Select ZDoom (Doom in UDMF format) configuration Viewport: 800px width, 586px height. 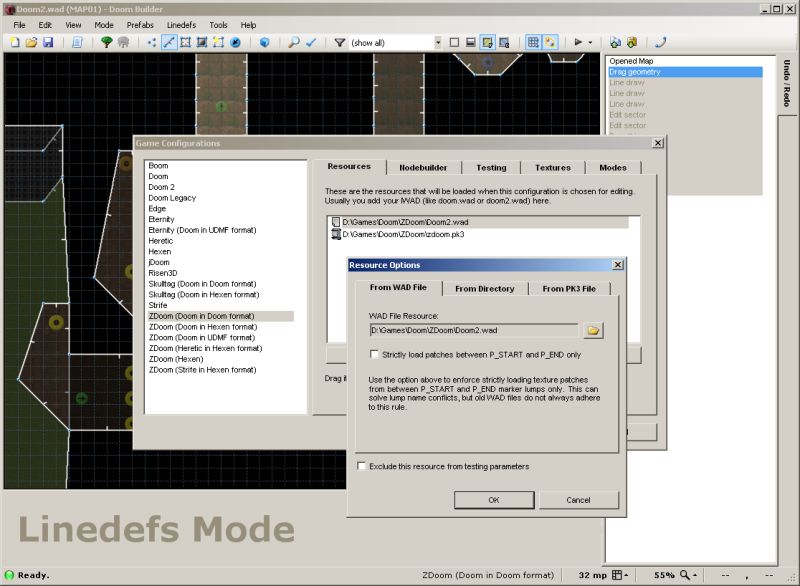pos(202,338)
